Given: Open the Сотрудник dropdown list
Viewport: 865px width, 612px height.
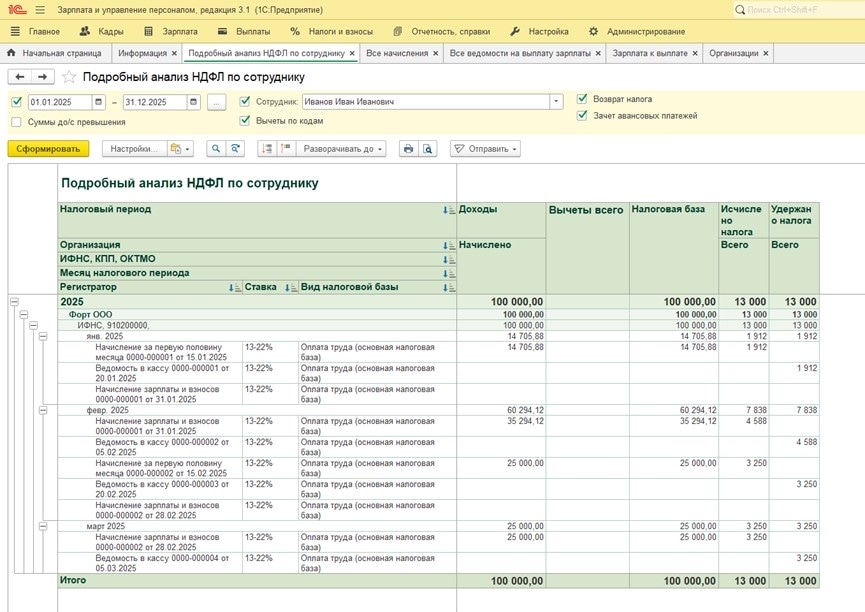Looking at the screenshot, I should 556,102.
